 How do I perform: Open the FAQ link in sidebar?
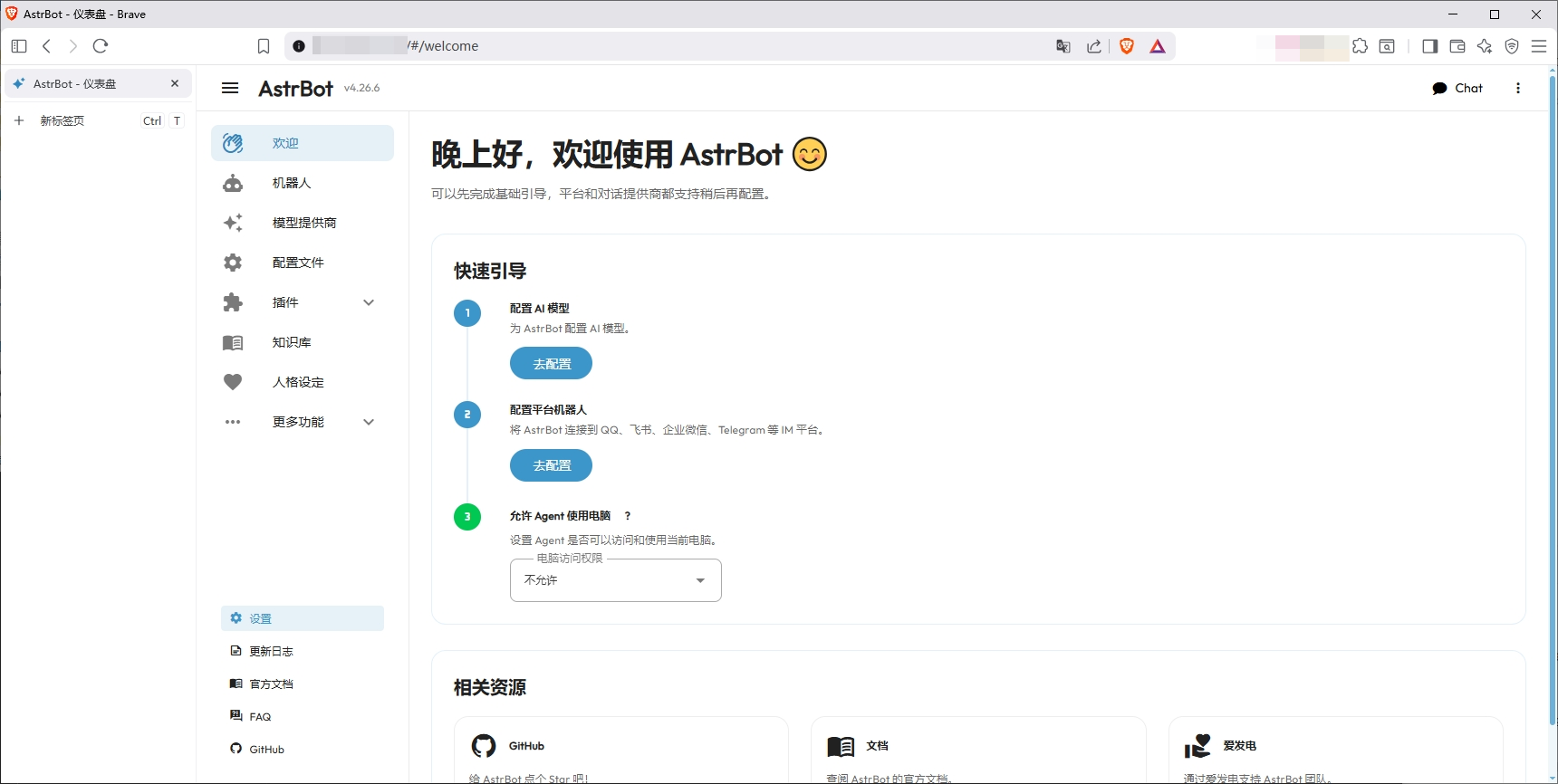(303, 716)
